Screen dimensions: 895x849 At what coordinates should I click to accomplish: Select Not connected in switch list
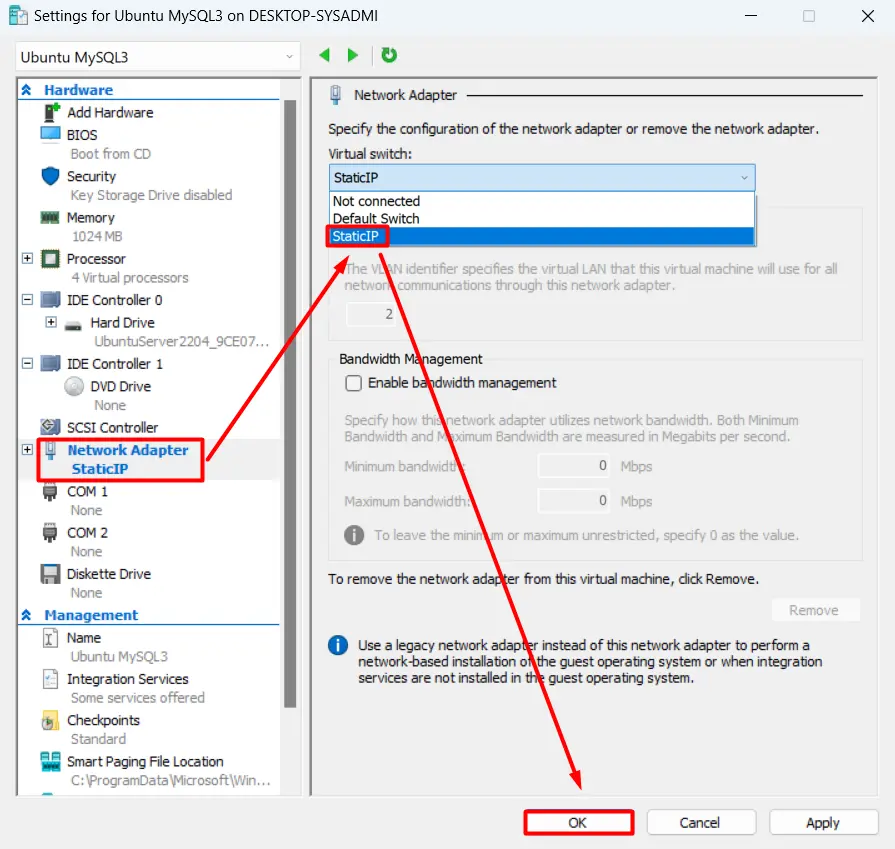pyautogui.click(x=376, y=201)
